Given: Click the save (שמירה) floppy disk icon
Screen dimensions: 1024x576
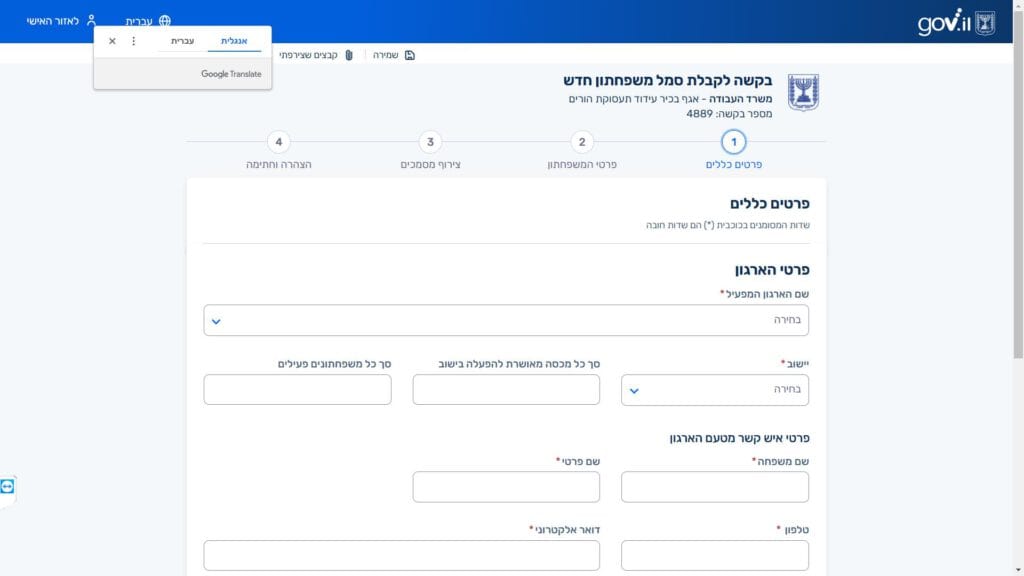Looking at the screenshot, I should pyautogui.click(x=409, y=55).
